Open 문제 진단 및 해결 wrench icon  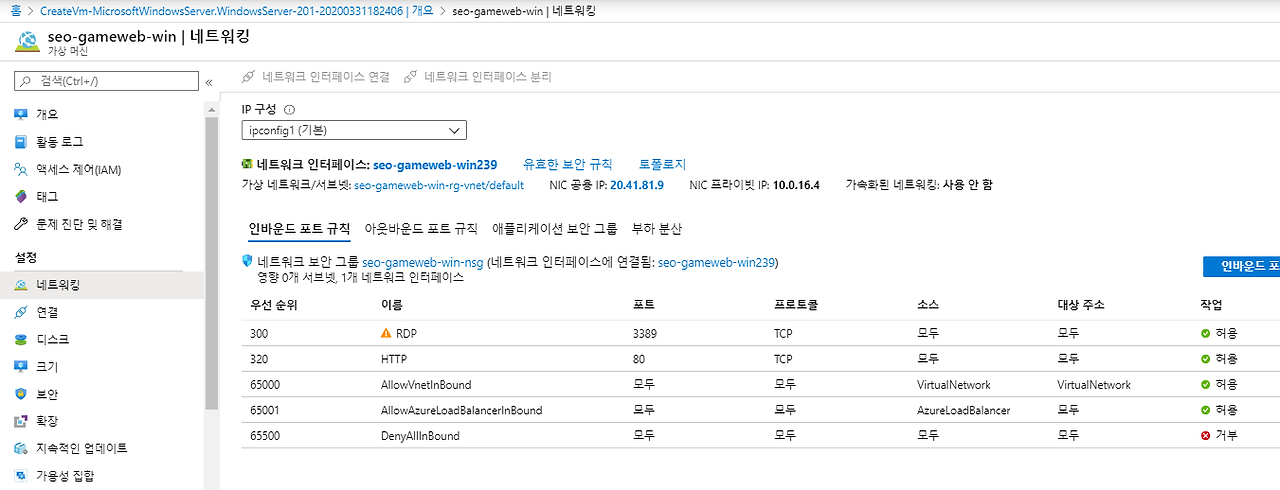(21, 224)
